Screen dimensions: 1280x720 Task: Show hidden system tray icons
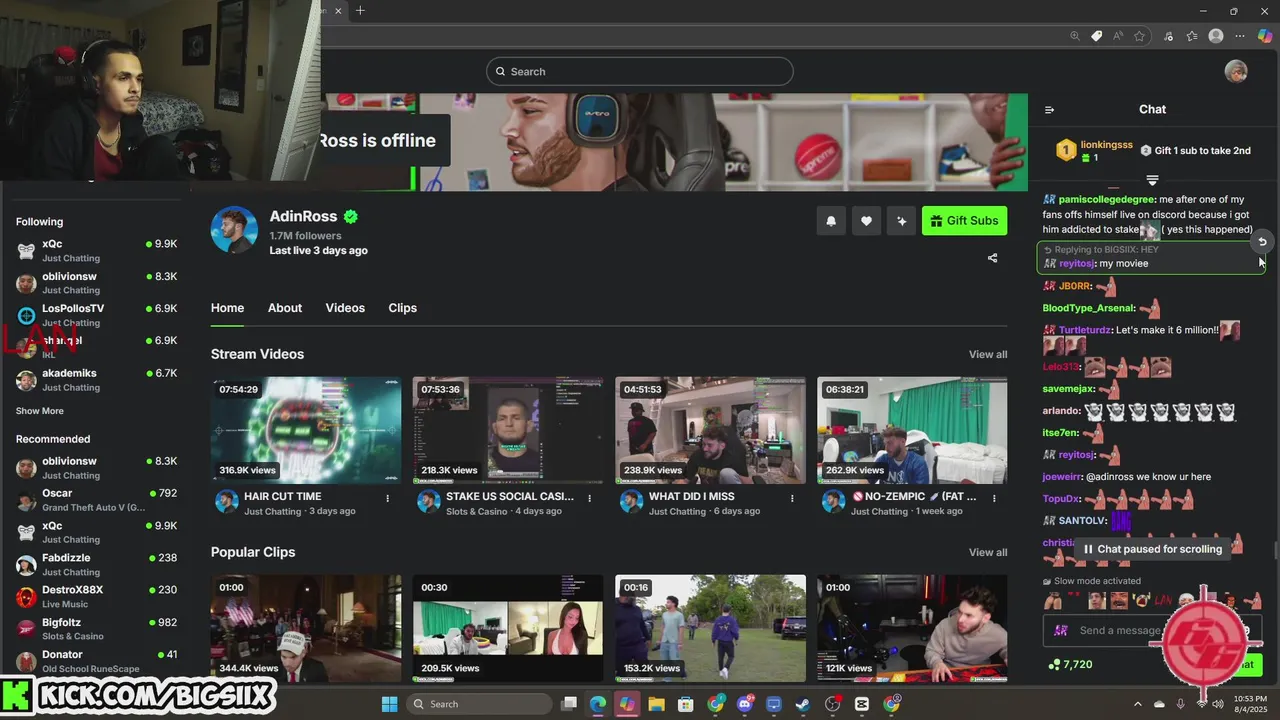1138,704
